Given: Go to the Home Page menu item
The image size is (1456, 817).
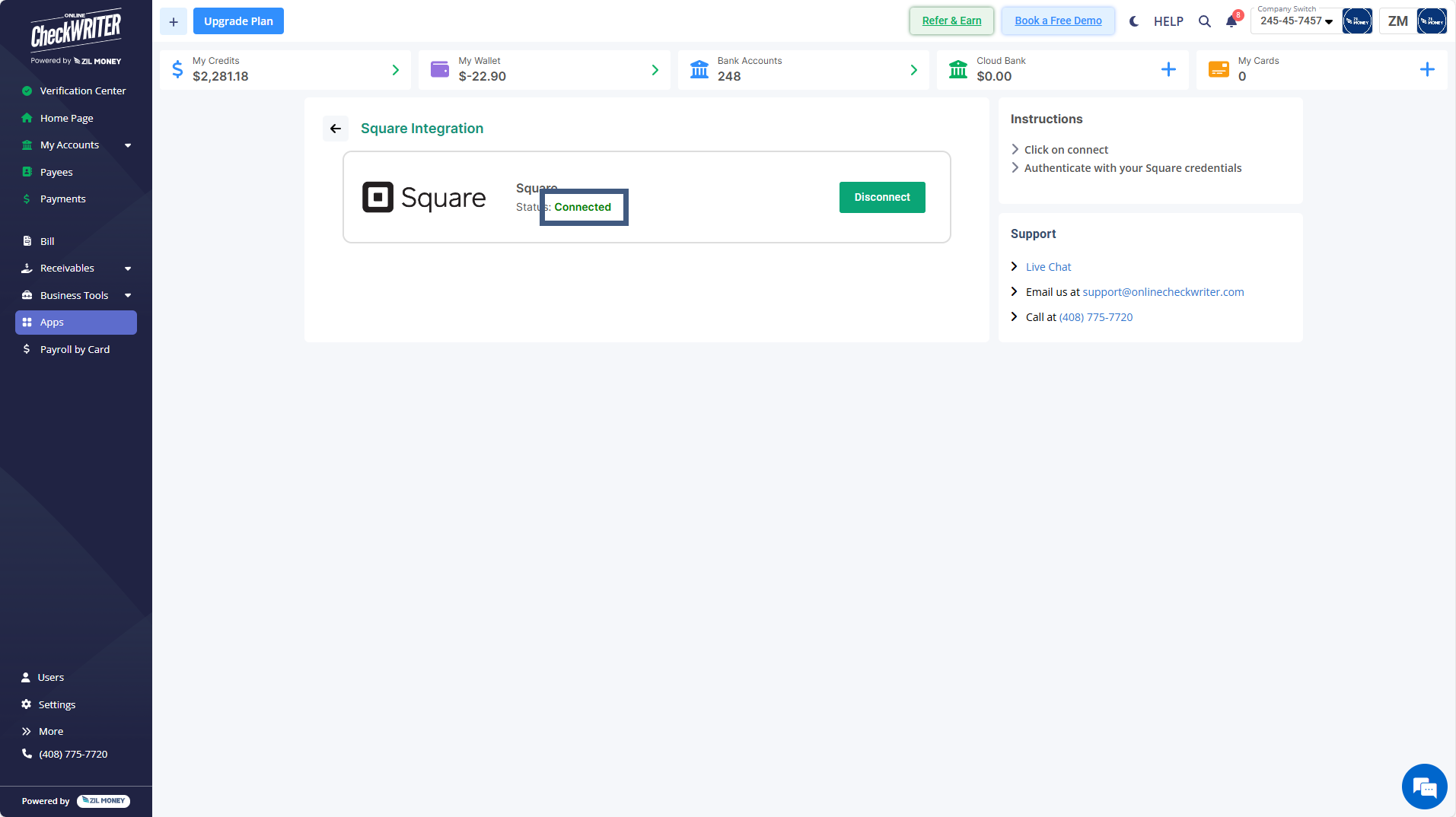Looking at the screenshot, I should tap(66, 118).
